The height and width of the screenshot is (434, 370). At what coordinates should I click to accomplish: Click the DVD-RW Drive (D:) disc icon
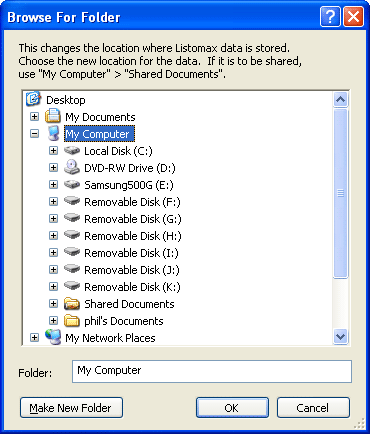[72, 167]
